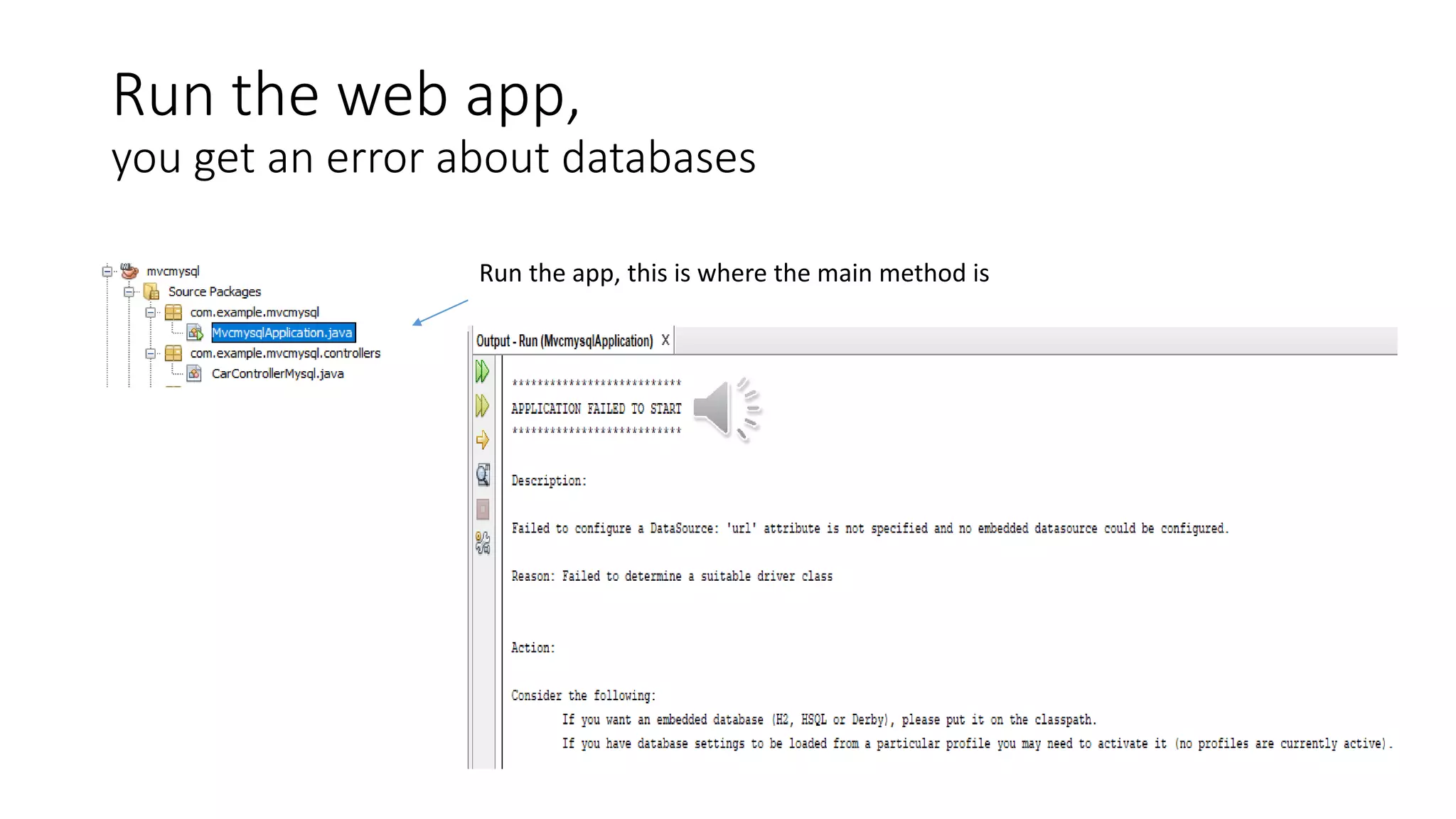Select the Source Packages folder label
The width and height of the screenshot is (1456, 819).
(214, 291)
